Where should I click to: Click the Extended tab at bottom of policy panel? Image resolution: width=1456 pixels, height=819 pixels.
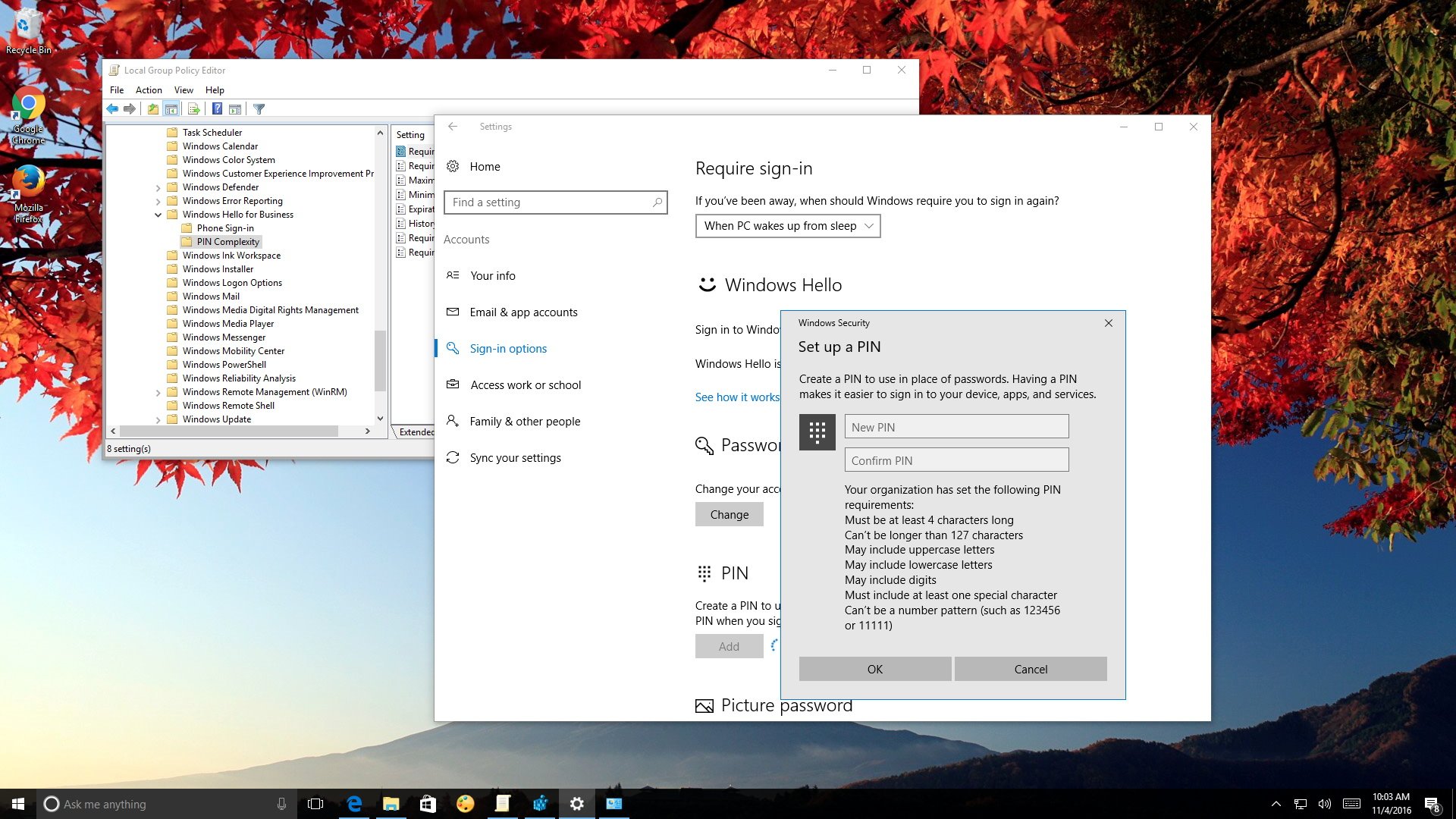416,432
